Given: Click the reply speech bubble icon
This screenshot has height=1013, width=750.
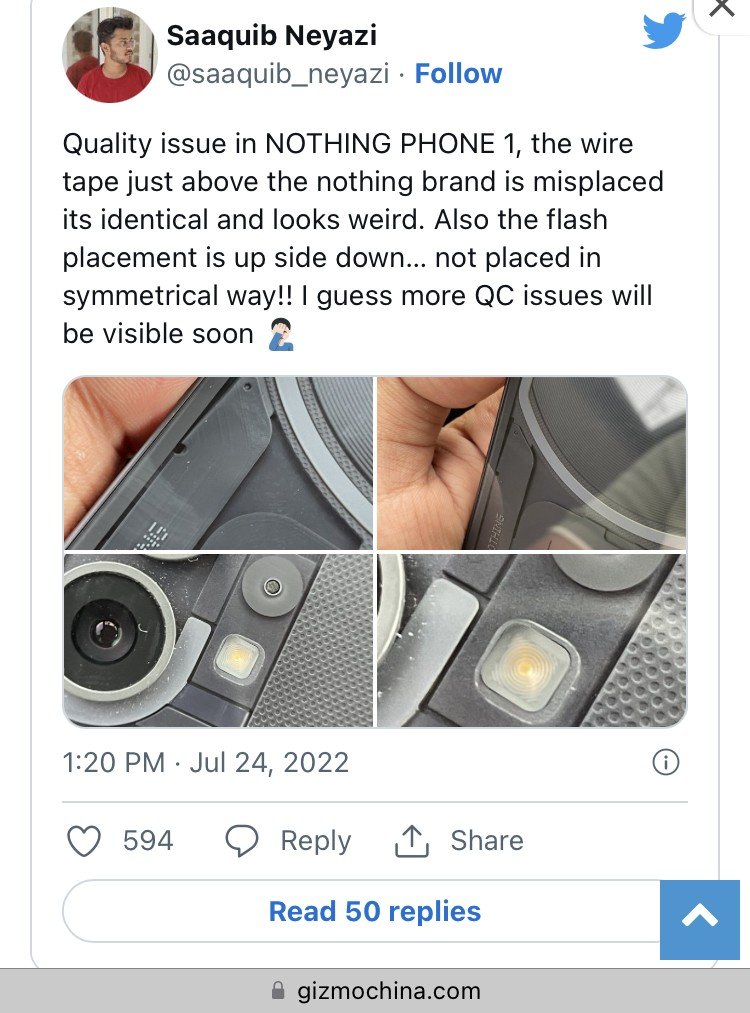Looking at the screenshot, I should coord(242,841).
